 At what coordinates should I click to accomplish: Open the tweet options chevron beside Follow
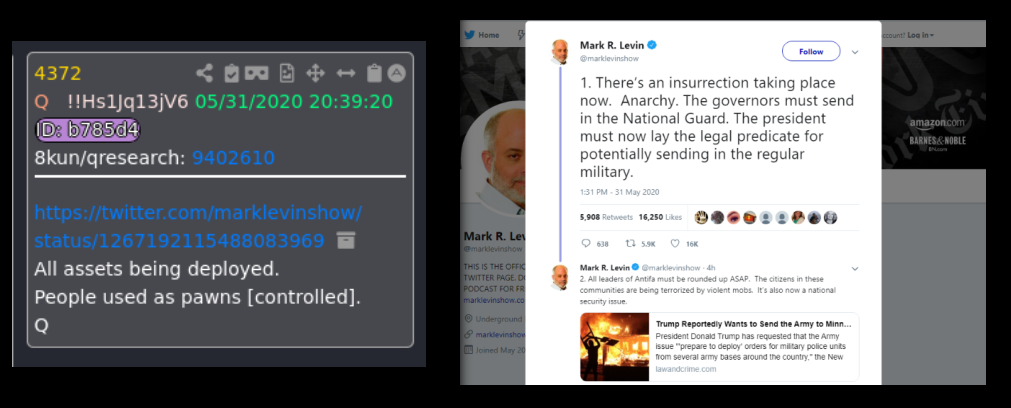(855, 52)
